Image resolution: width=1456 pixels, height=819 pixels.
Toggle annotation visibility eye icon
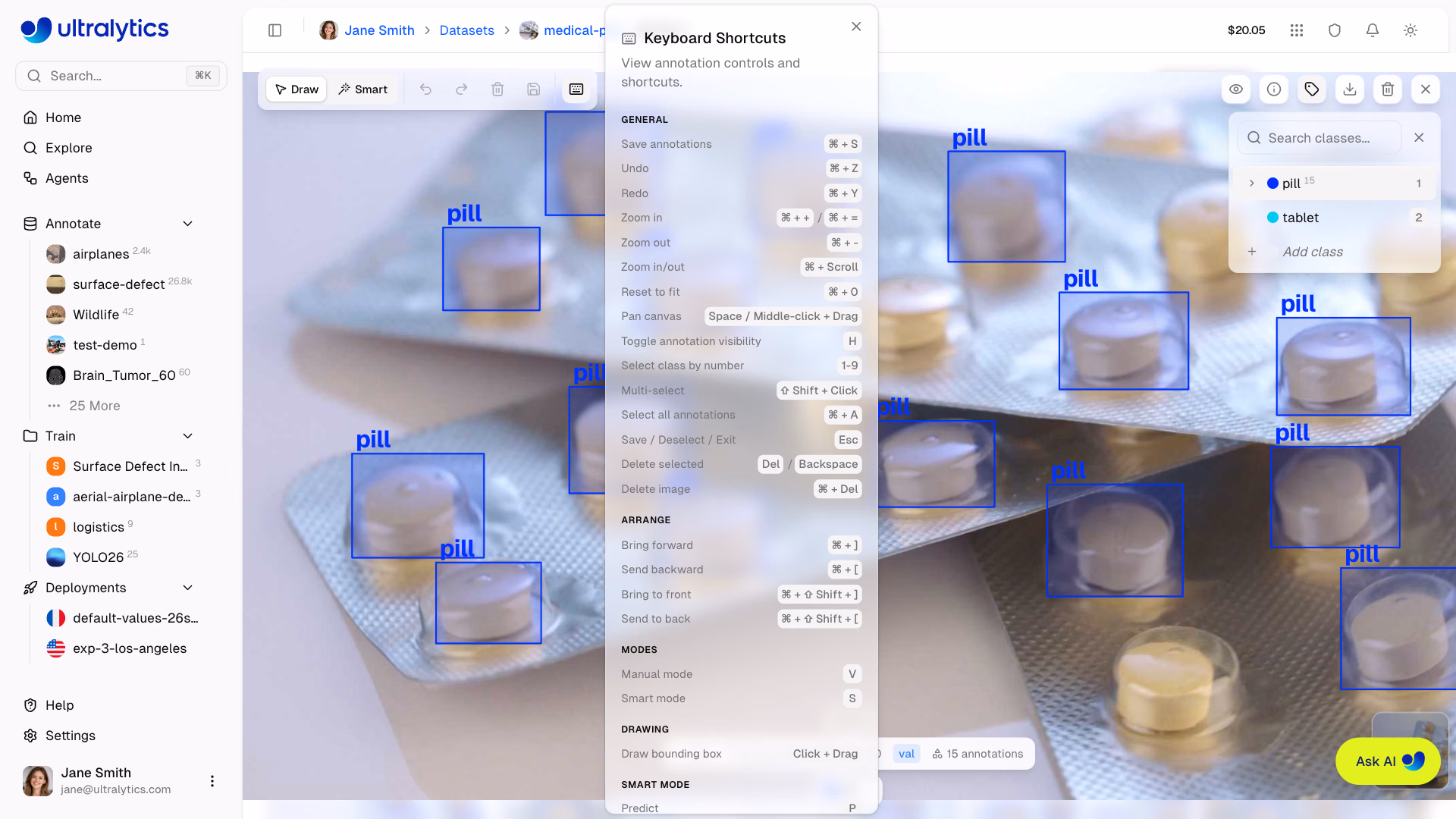1236,89
